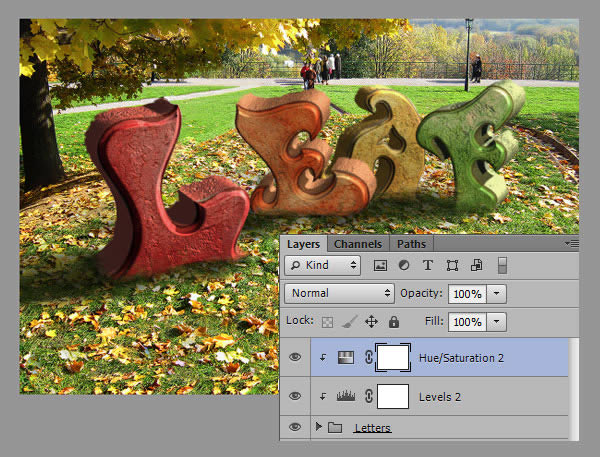Click the adjustment layer filter icon
This screenshot has height=457, width=600.
click(x=404, y=266)
